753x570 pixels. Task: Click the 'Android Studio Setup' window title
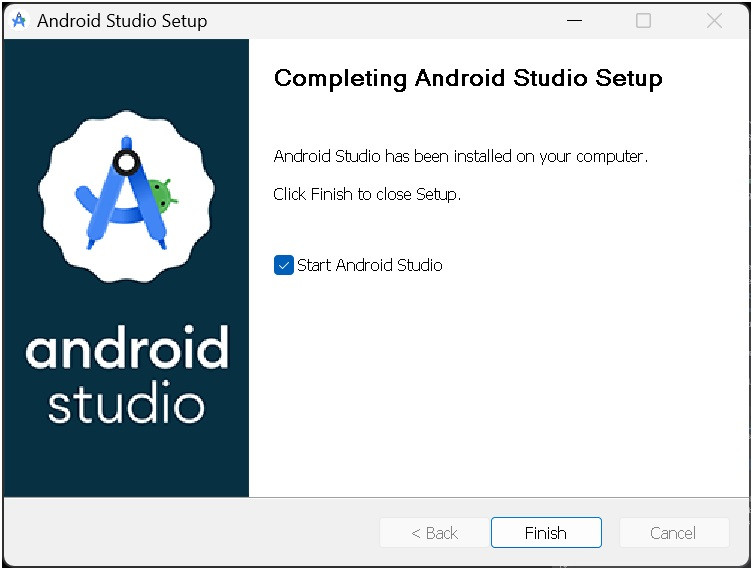(x=122, y=21)
